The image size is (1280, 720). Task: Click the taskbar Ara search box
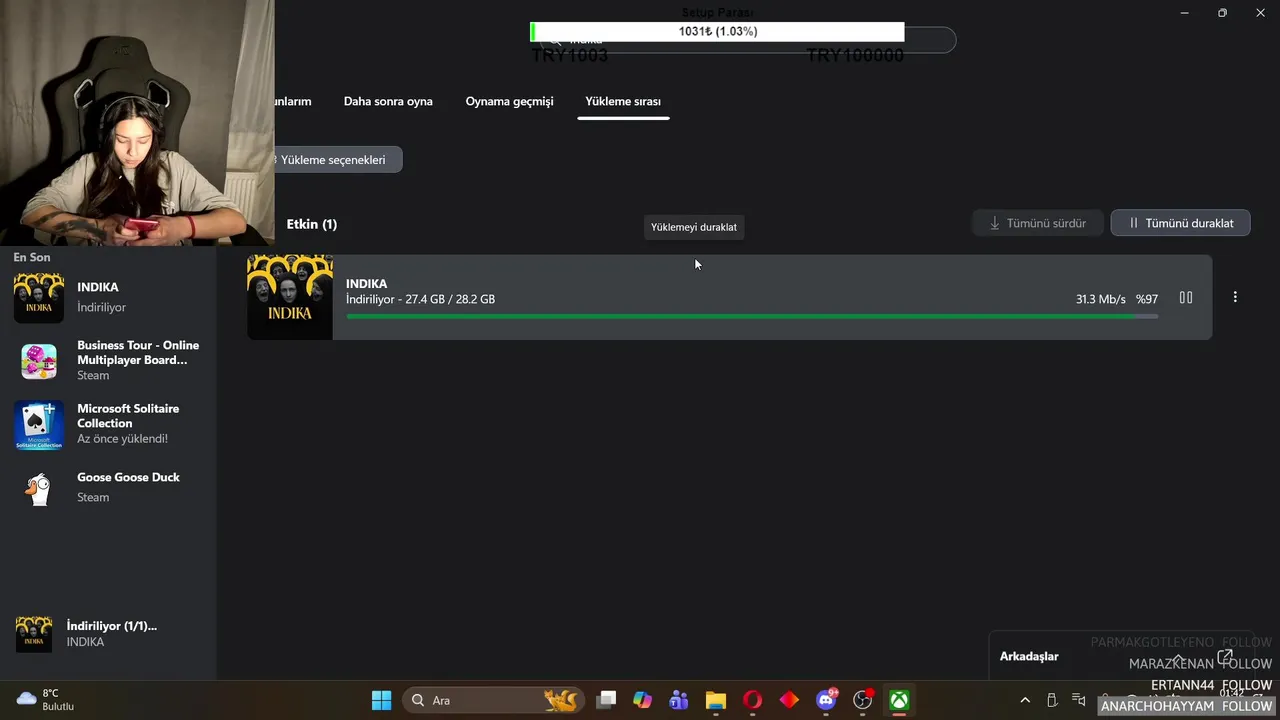pyautogui.click(x=493, y=700)
